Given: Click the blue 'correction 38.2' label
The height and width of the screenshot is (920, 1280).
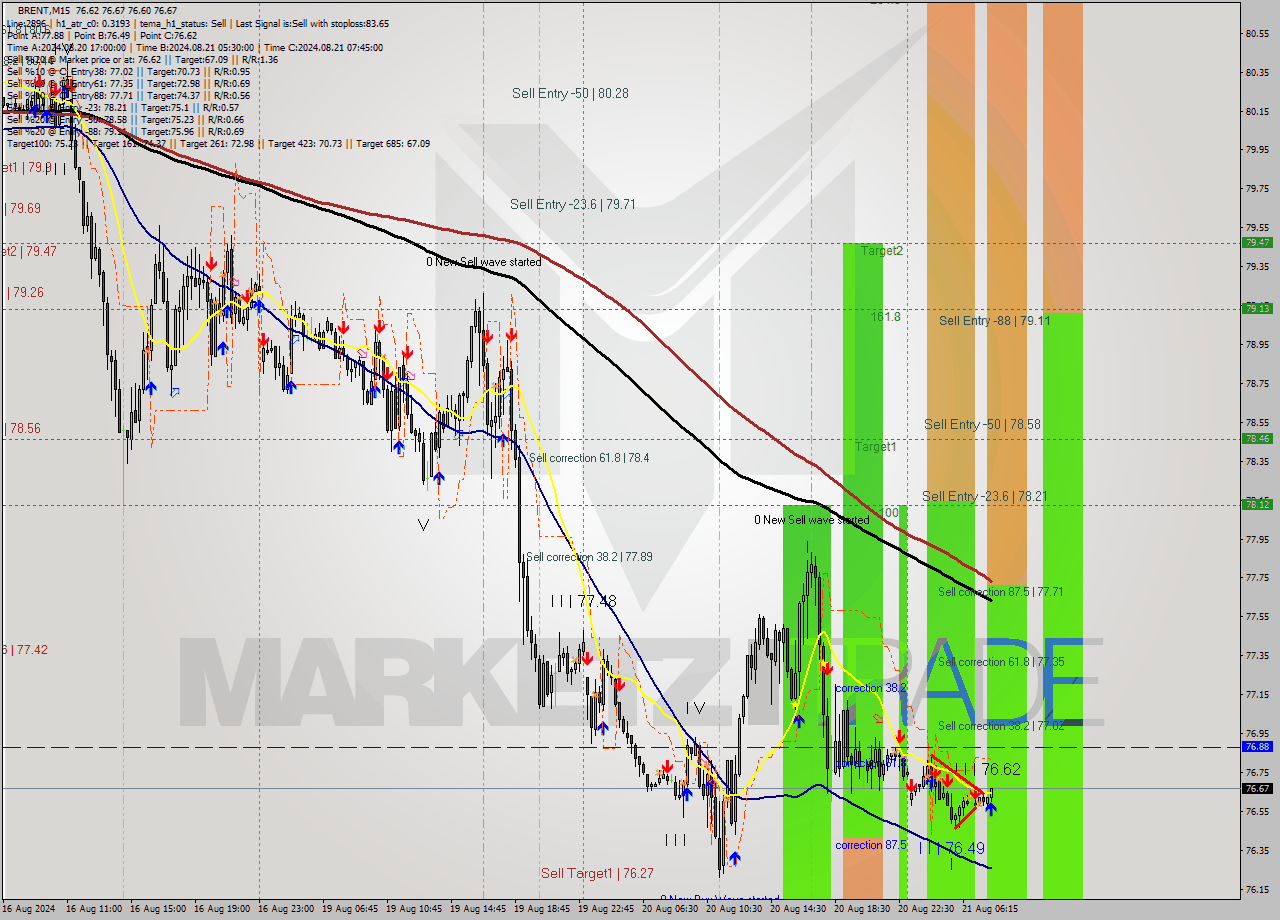Looking at the screenshot, I should tap(871, 688).
